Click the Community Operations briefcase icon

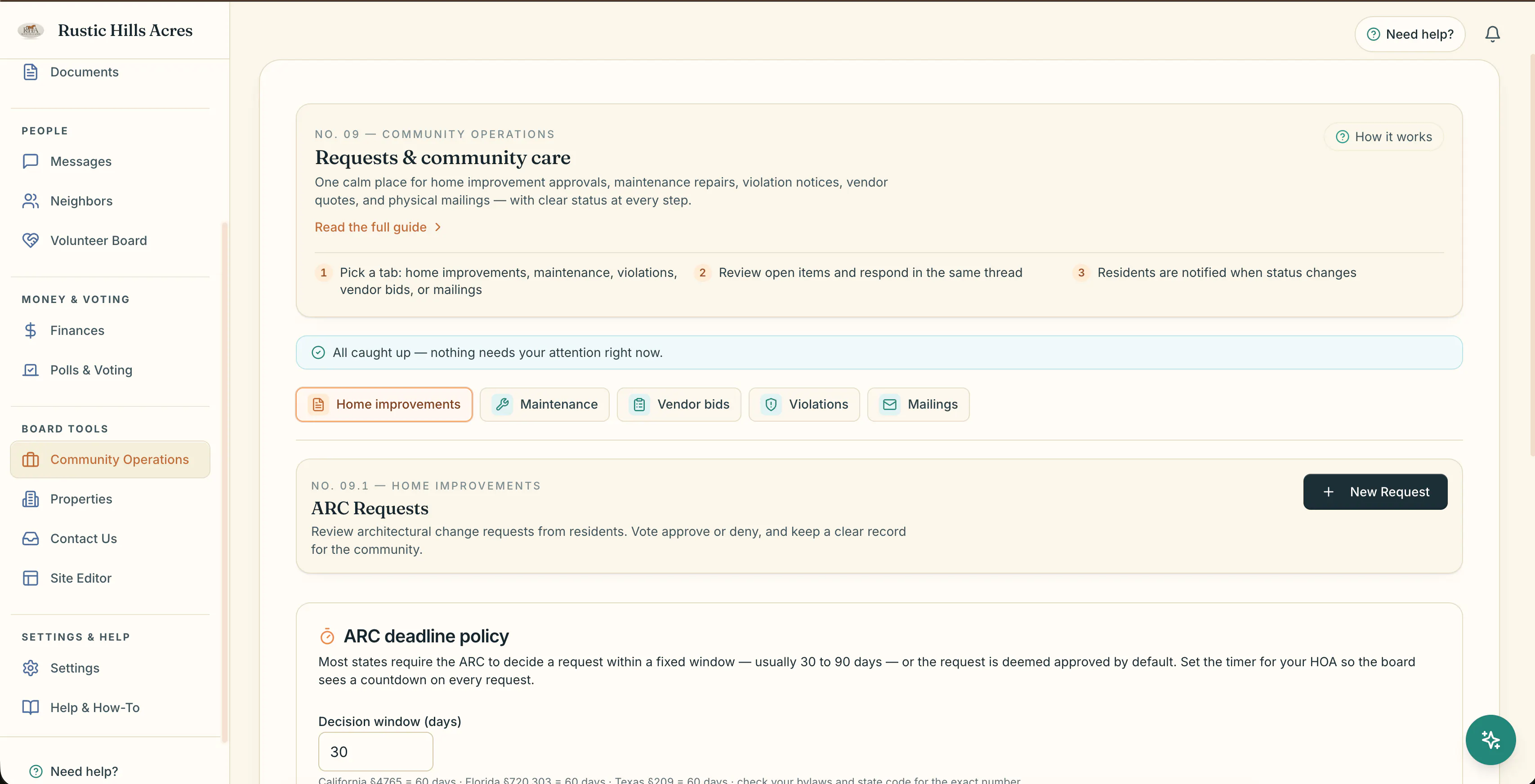coord(31,460)
